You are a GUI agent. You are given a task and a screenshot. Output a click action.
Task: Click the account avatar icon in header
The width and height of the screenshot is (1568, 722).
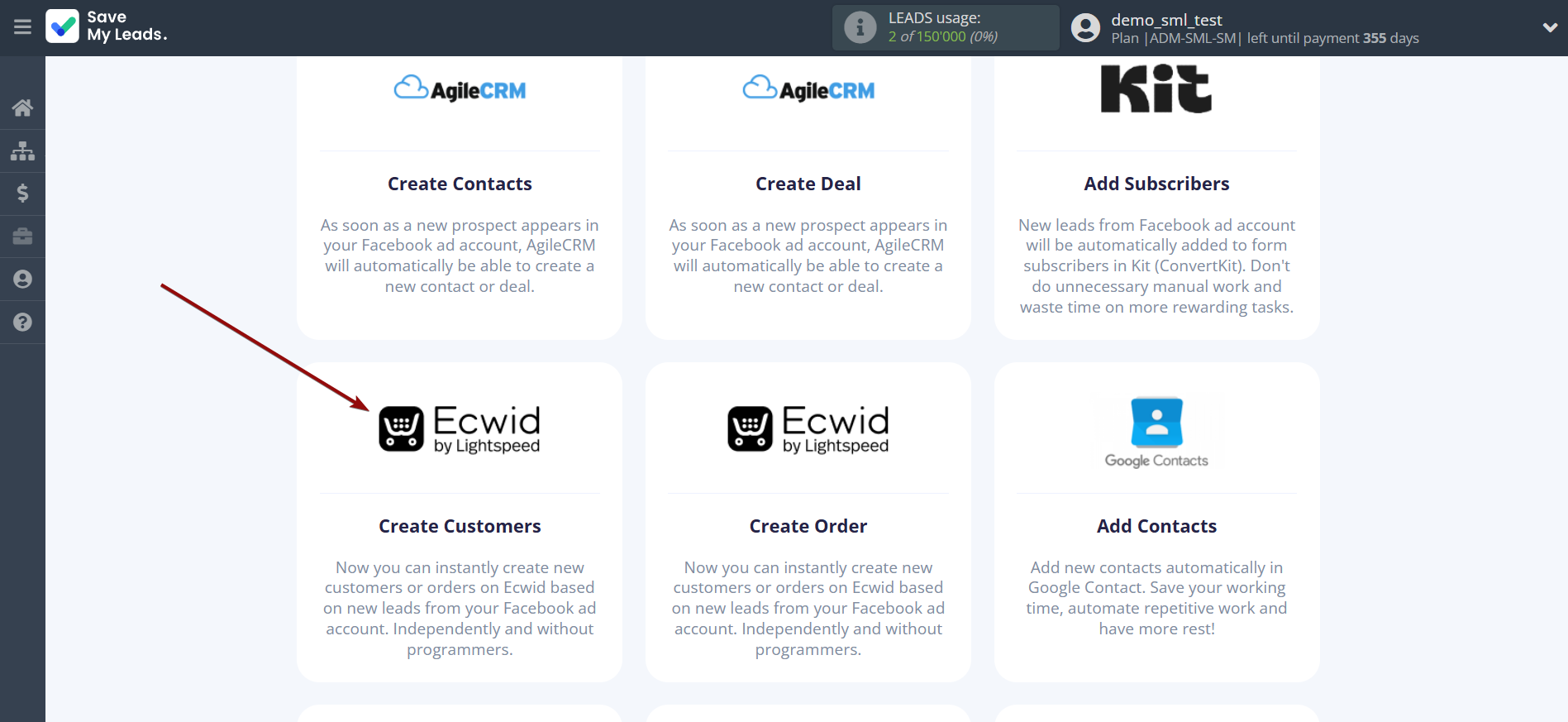(x=1085, y=28)
